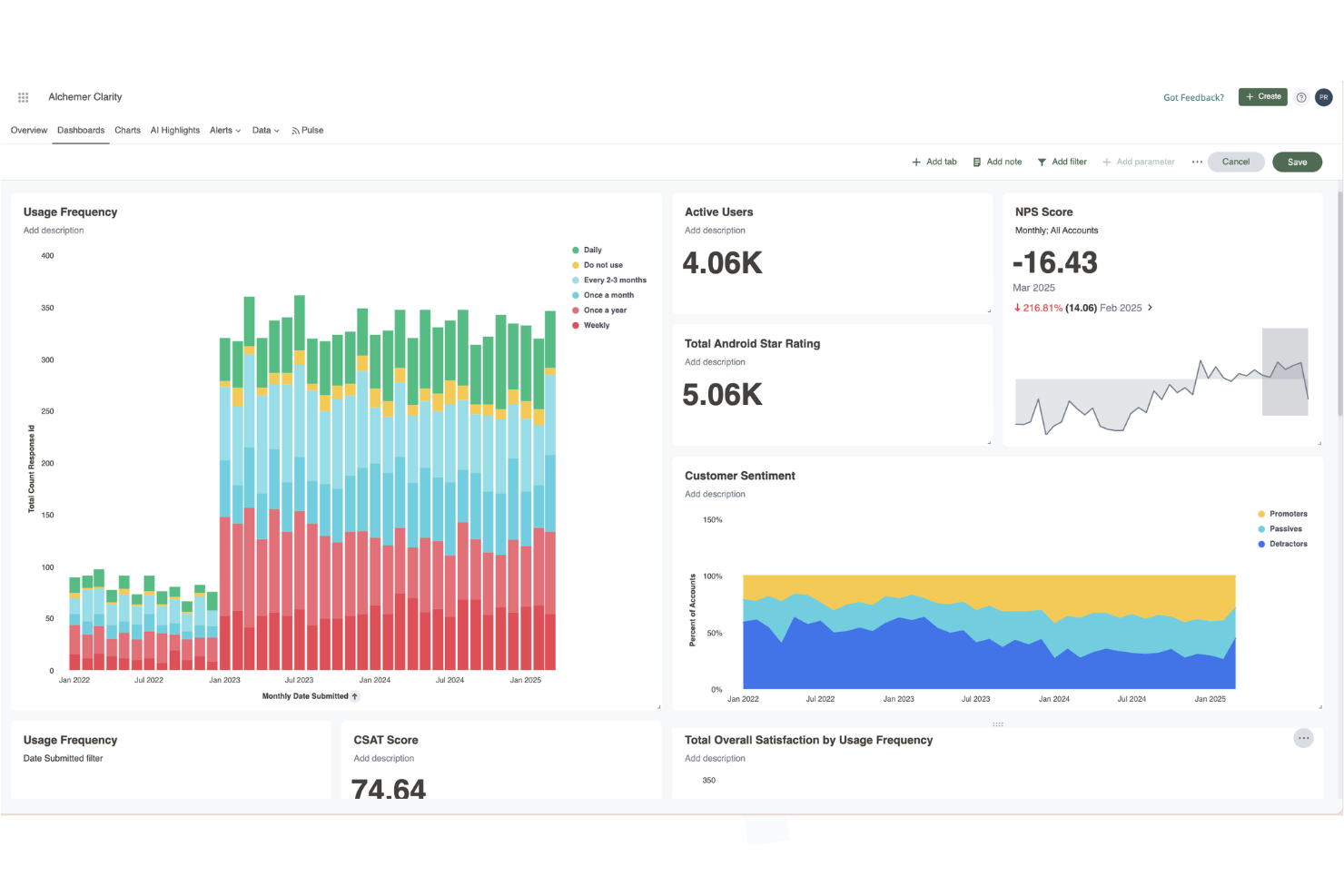Click the Add note icon
1344x896 pixels.
(975, 162)
